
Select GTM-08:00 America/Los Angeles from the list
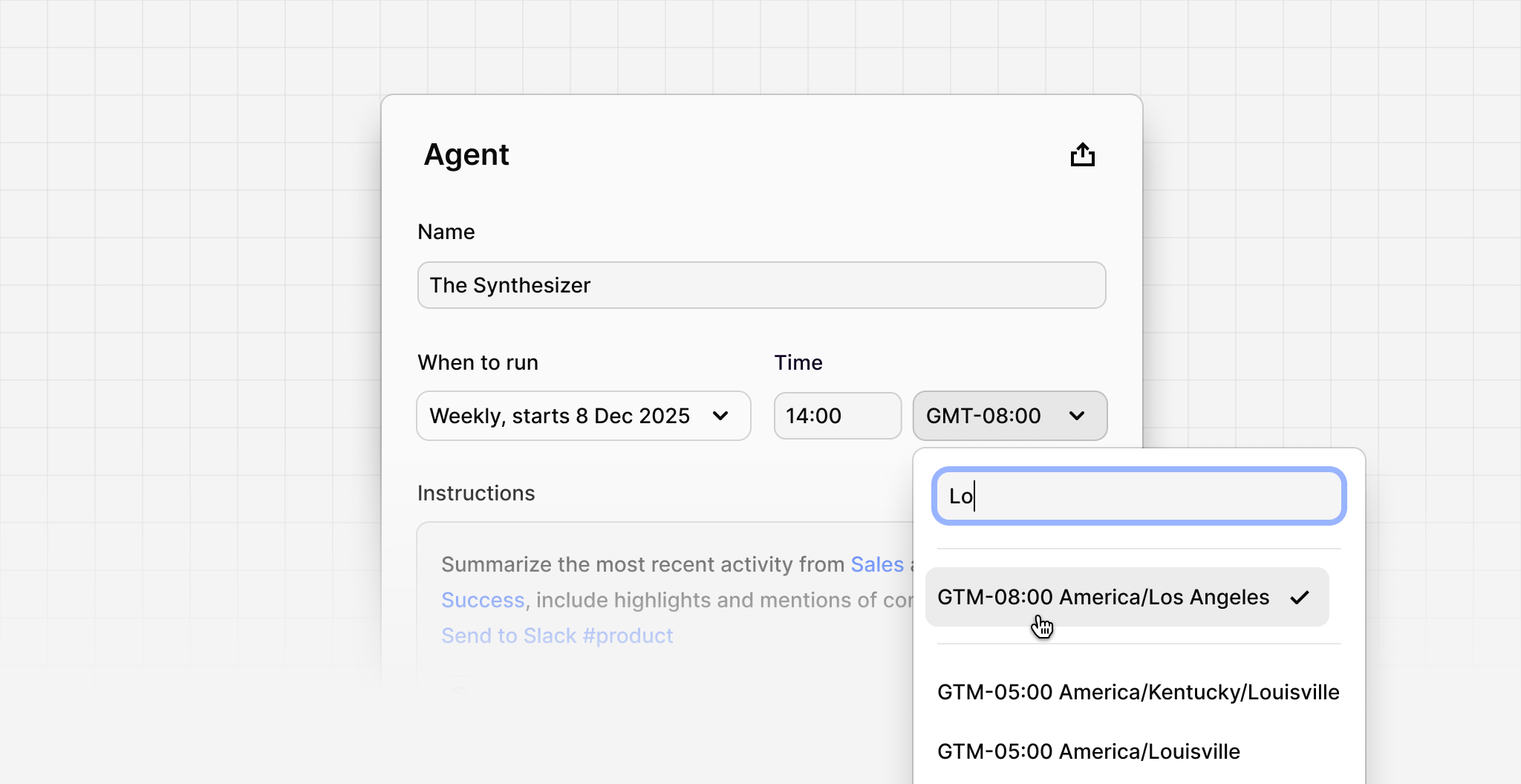(1103, 596)
